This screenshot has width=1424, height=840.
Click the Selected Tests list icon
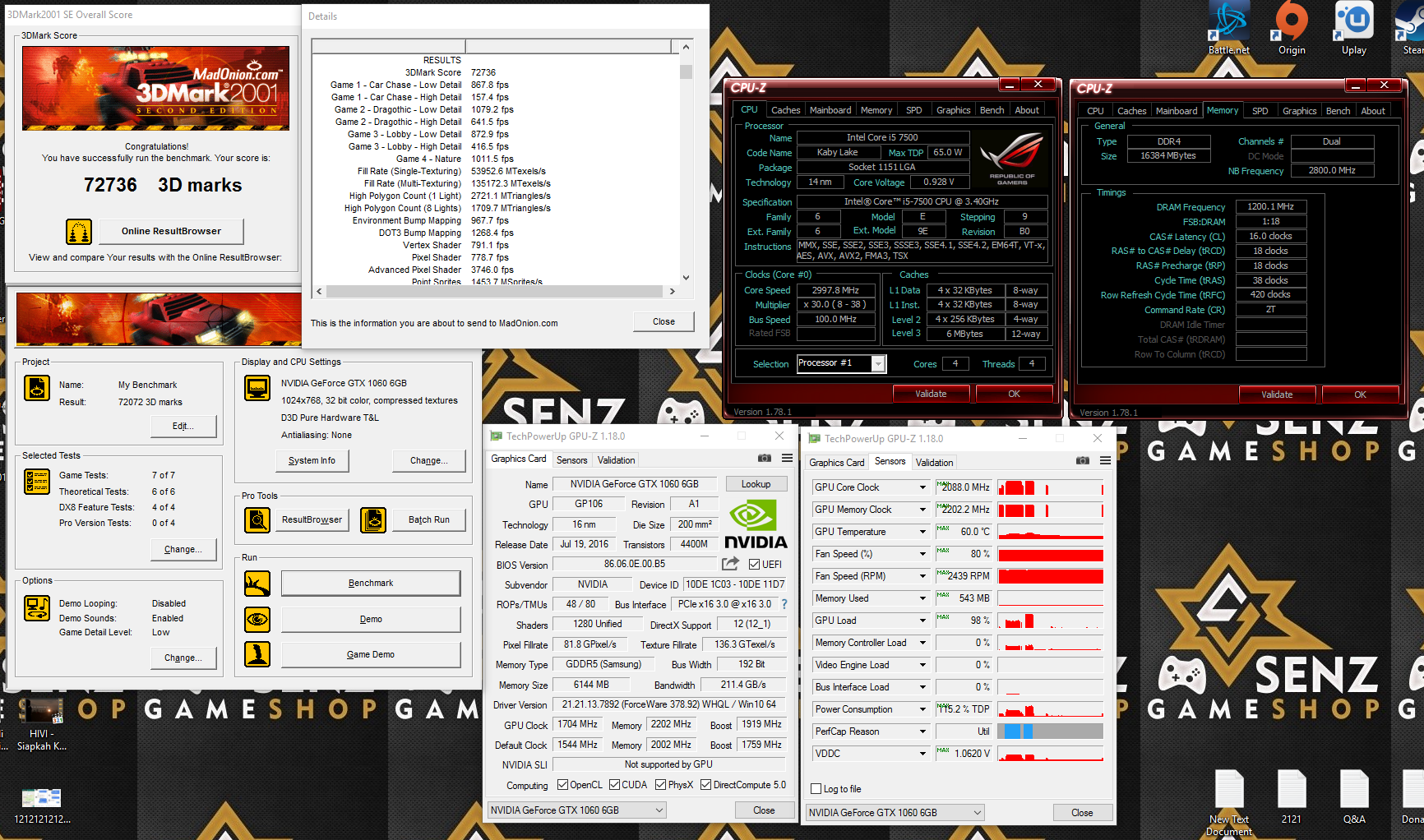(37, 481)
